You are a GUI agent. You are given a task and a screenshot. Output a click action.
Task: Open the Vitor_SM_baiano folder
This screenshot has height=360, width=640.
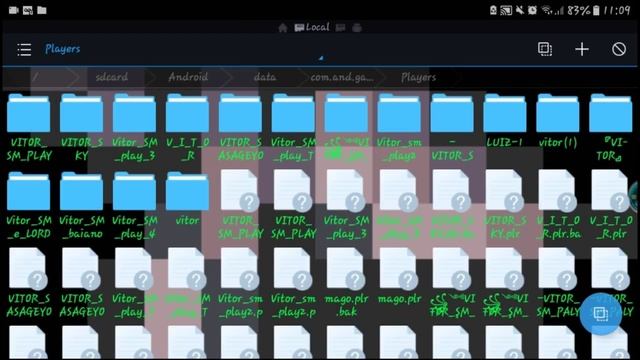[x=82, y=205]
